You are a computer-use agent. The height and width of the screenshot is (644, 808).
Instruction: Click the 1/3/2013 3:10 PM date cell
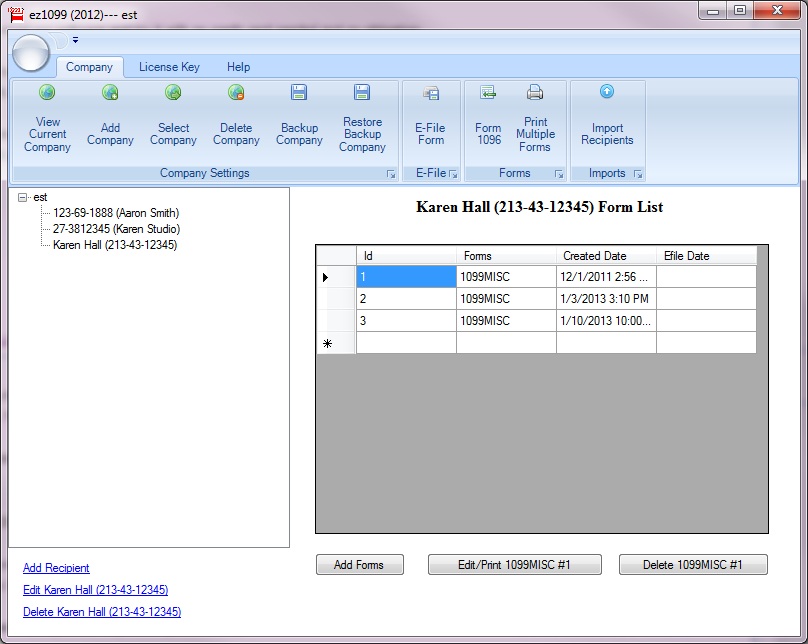point(606,299)
